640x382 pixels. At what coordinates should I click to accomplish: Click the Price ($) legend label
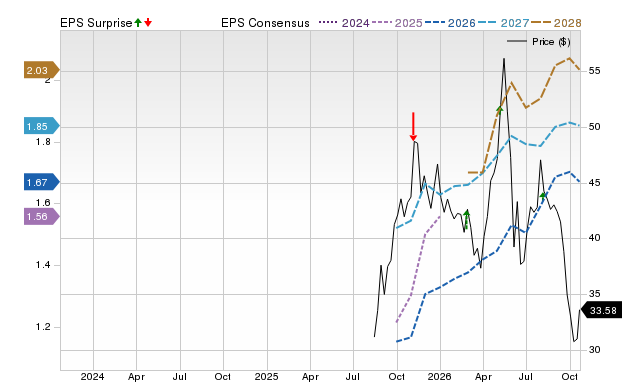pyautogui.click(x=551, y=42)
